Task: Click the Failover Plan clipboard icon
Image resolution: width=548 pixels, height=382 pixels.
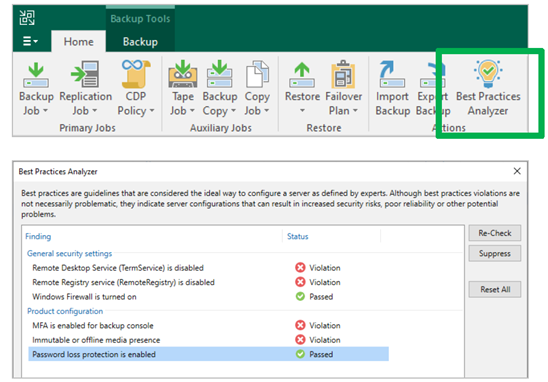Action: coord(343,74)
